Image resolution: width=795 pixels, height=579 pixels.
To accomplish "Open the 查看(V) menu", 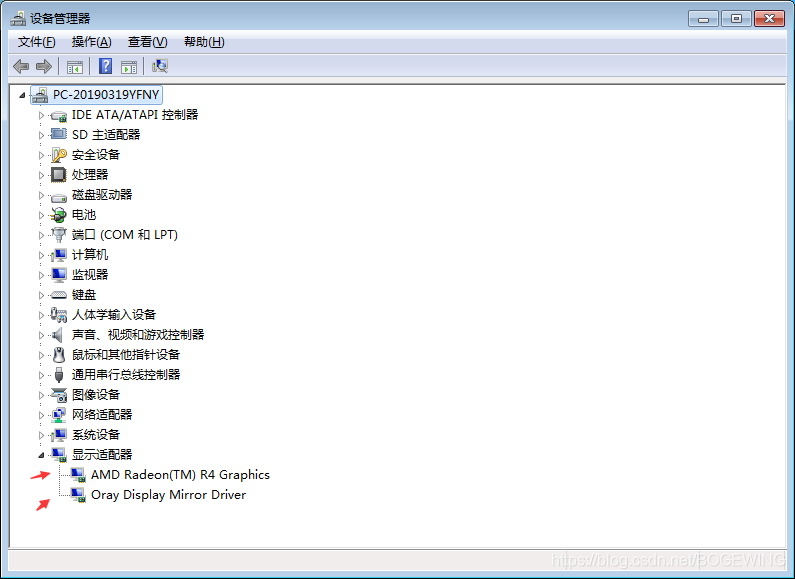I will [148, 42].
